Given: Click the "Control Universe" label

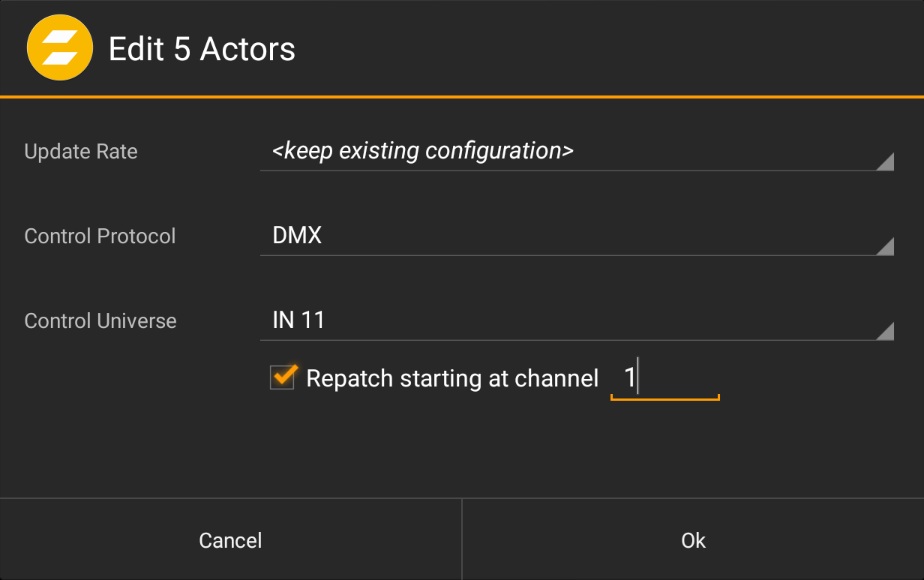Looking at the screenshot, I should pos(100,322).
